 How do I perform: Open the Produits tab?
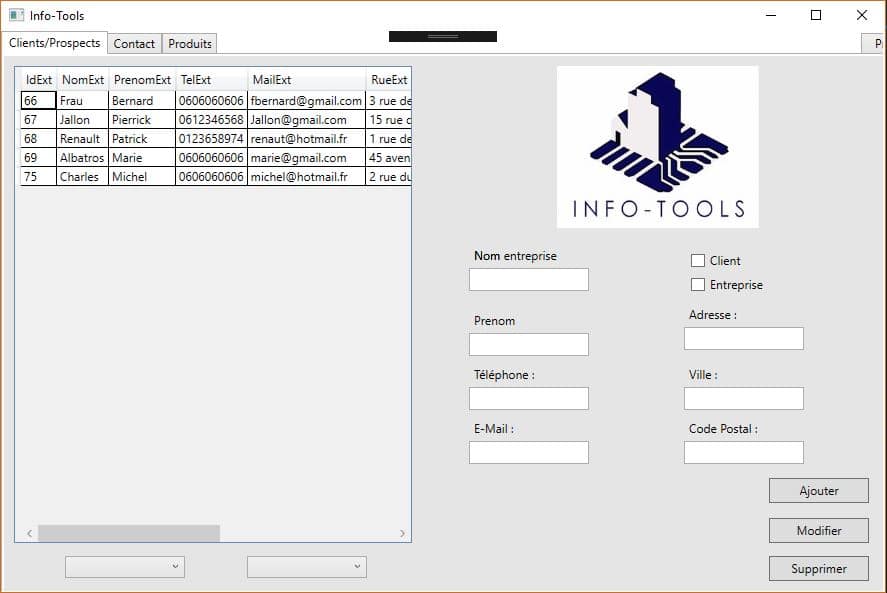[190, 44]
